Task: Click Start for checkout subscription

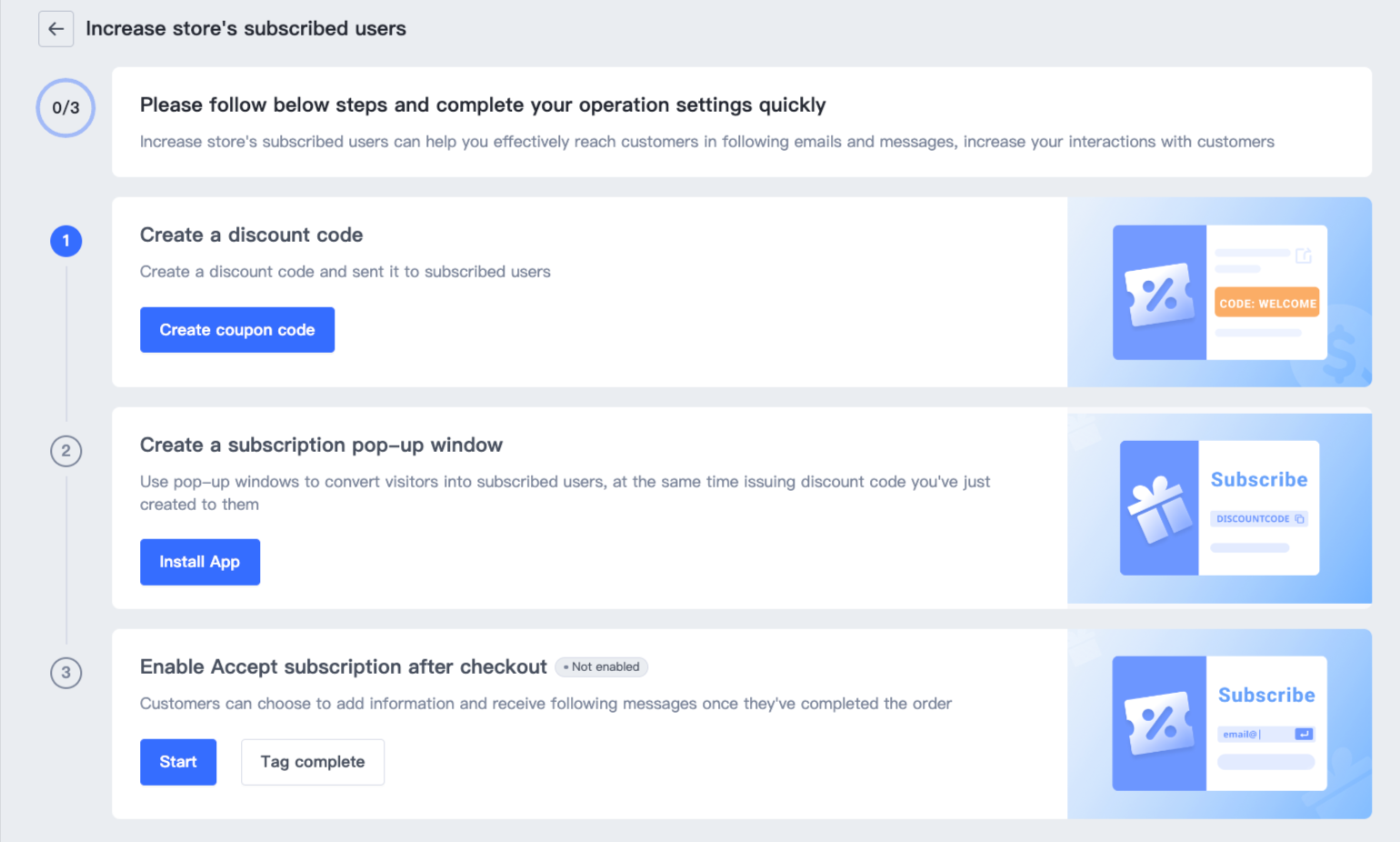Action: click(178, 762)
